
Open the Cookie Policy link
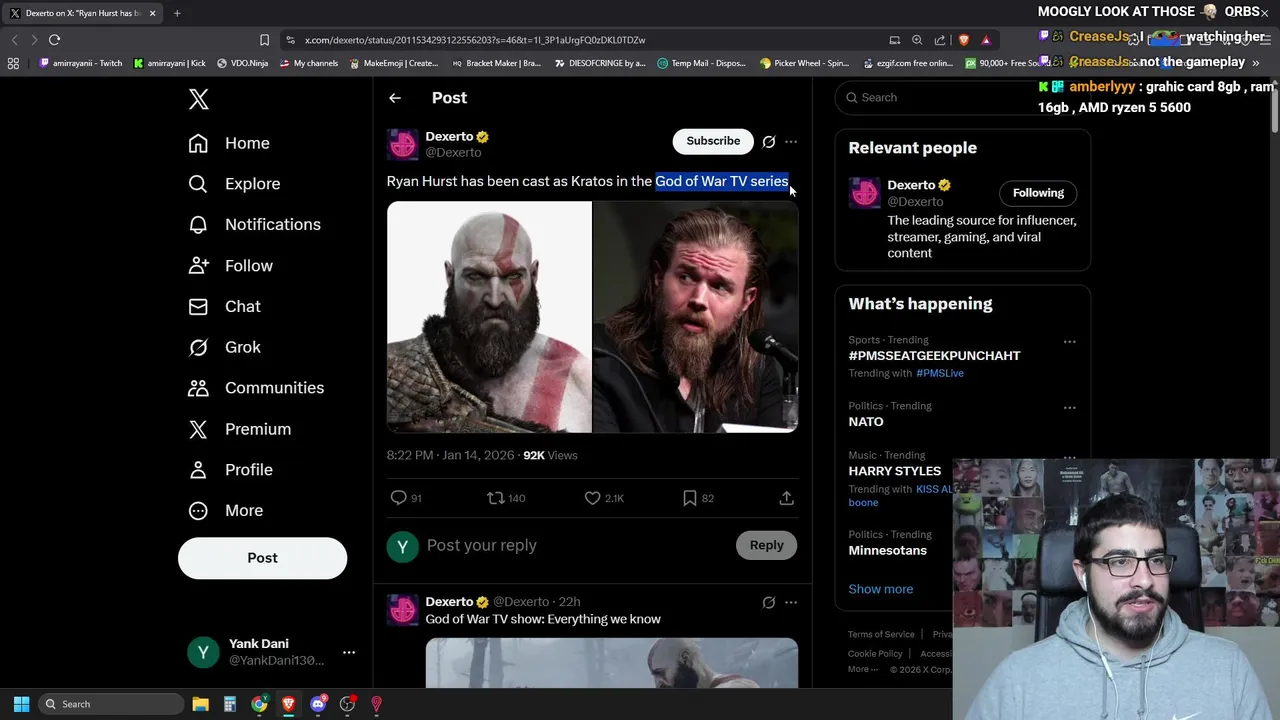point(875,653)
